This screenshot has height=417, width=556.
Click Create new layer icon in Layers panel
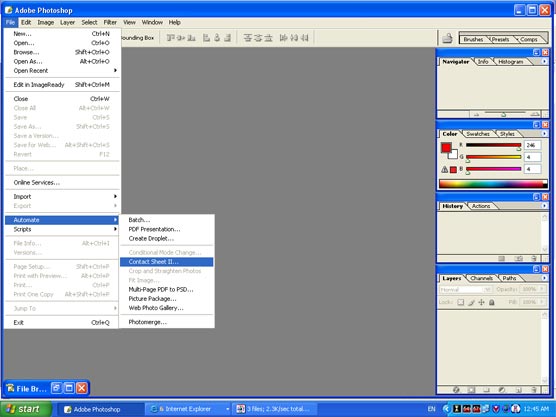[518, 390]
